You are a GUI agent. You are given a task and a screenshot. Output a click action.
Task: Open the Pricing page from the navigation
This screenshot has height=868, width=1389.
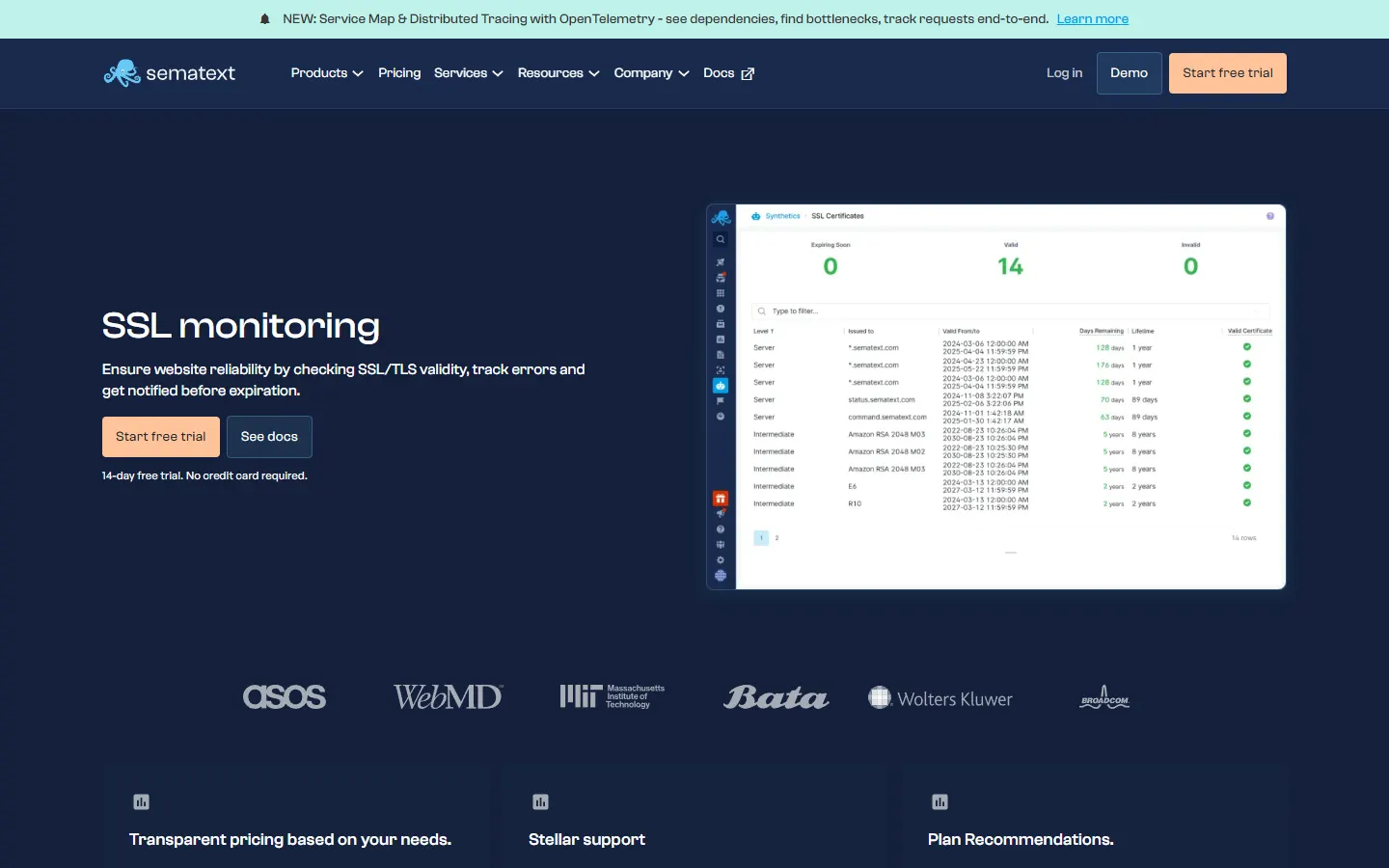[x=399, y=73]
